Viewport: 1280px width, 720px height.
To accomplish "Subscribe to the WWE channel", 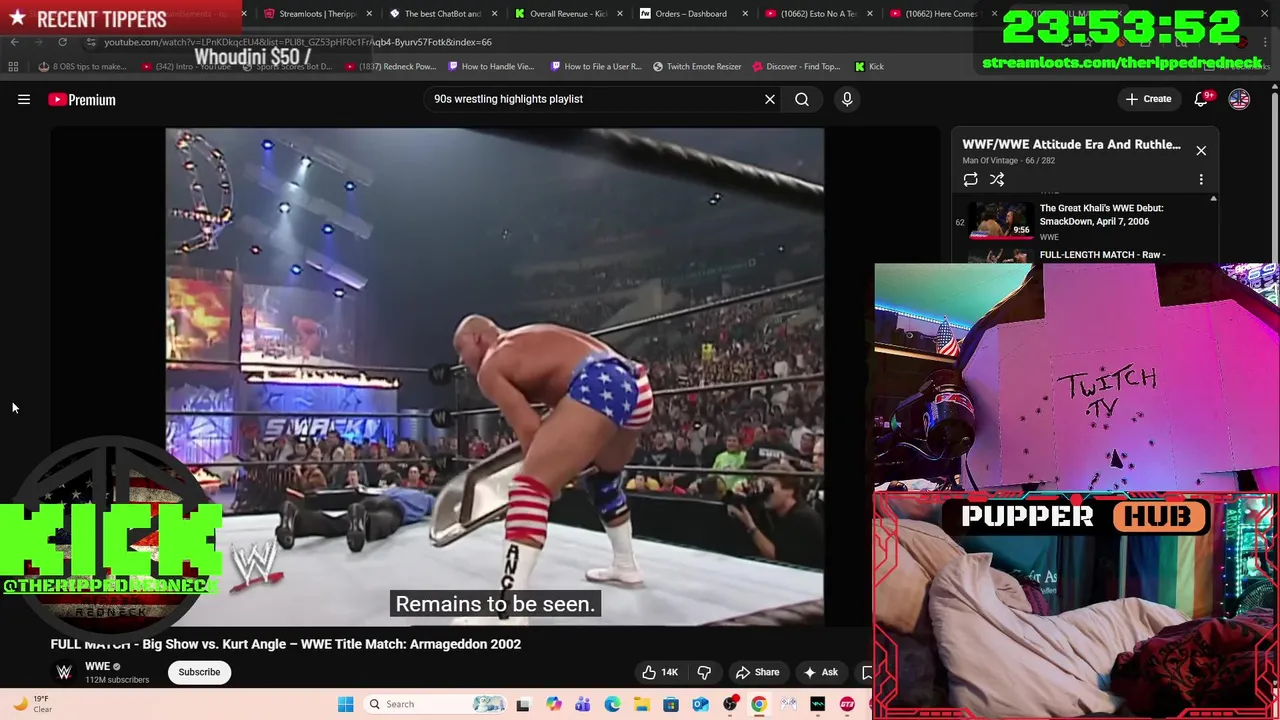I will pyautogui.click(x=199, y=672).
